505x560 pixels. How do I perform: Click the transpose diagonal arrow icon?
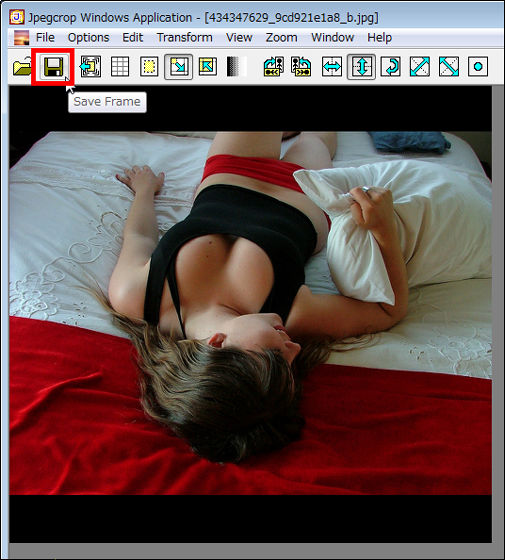(x=420, y=67)
